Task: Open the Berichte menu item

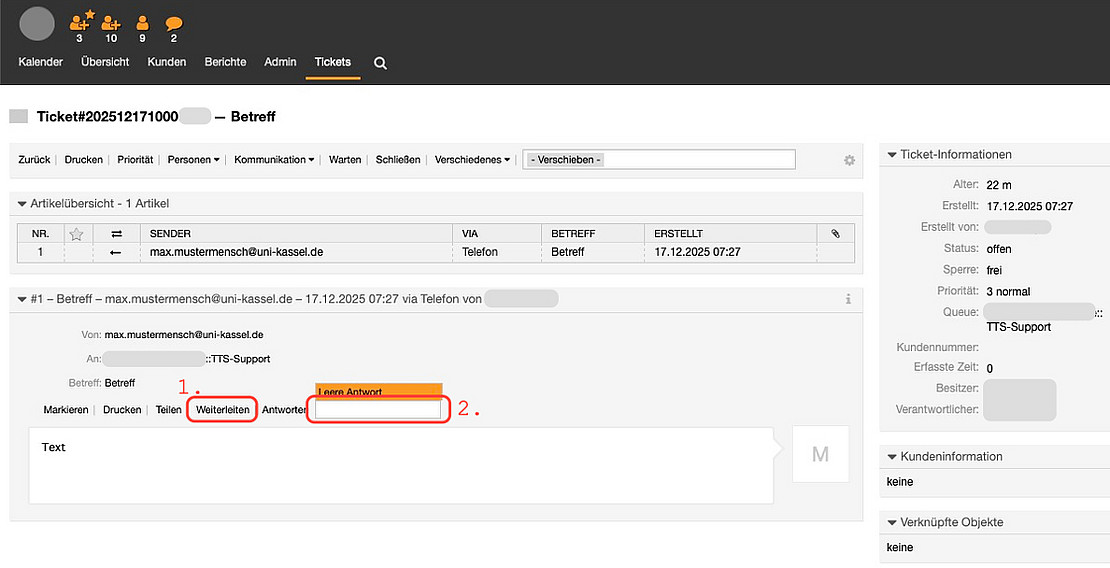Action: coord(225,62)
